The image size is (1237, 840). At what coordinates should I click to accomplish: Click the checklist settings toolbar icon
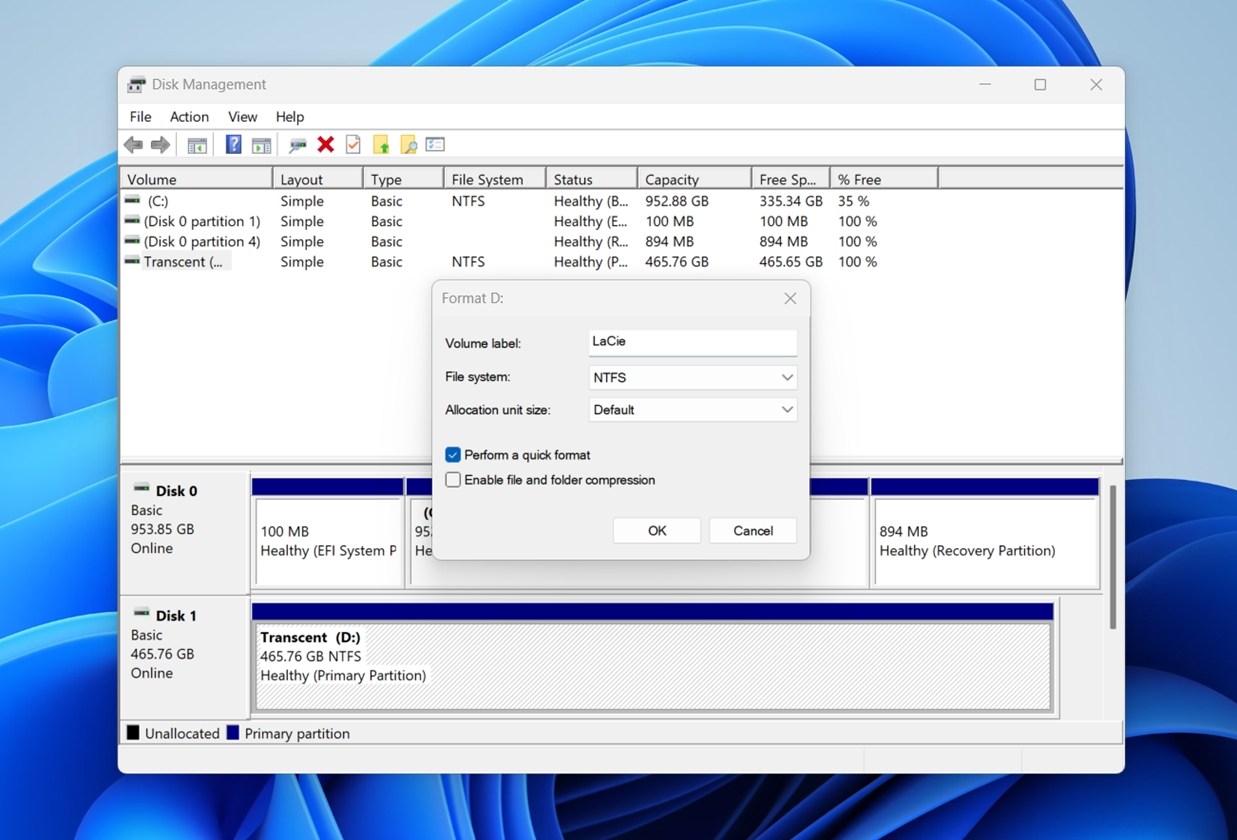(435, 145)
